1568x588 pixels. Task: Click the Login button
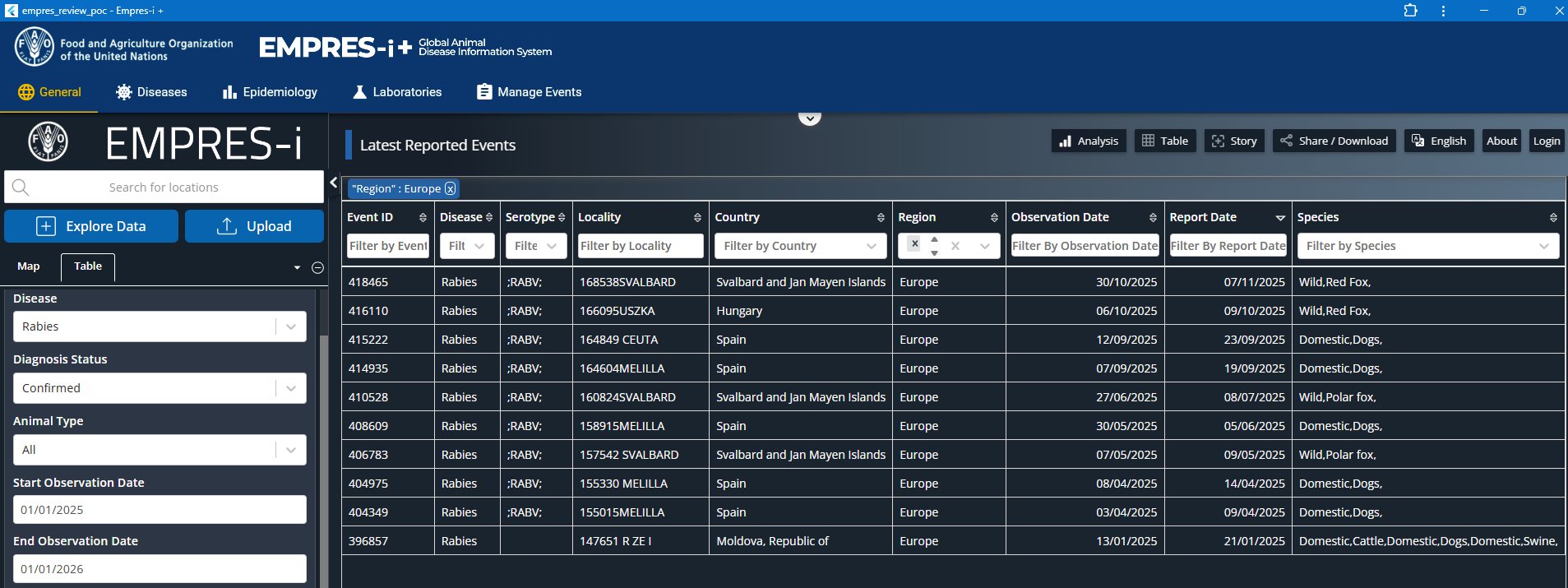point(1547,141)
